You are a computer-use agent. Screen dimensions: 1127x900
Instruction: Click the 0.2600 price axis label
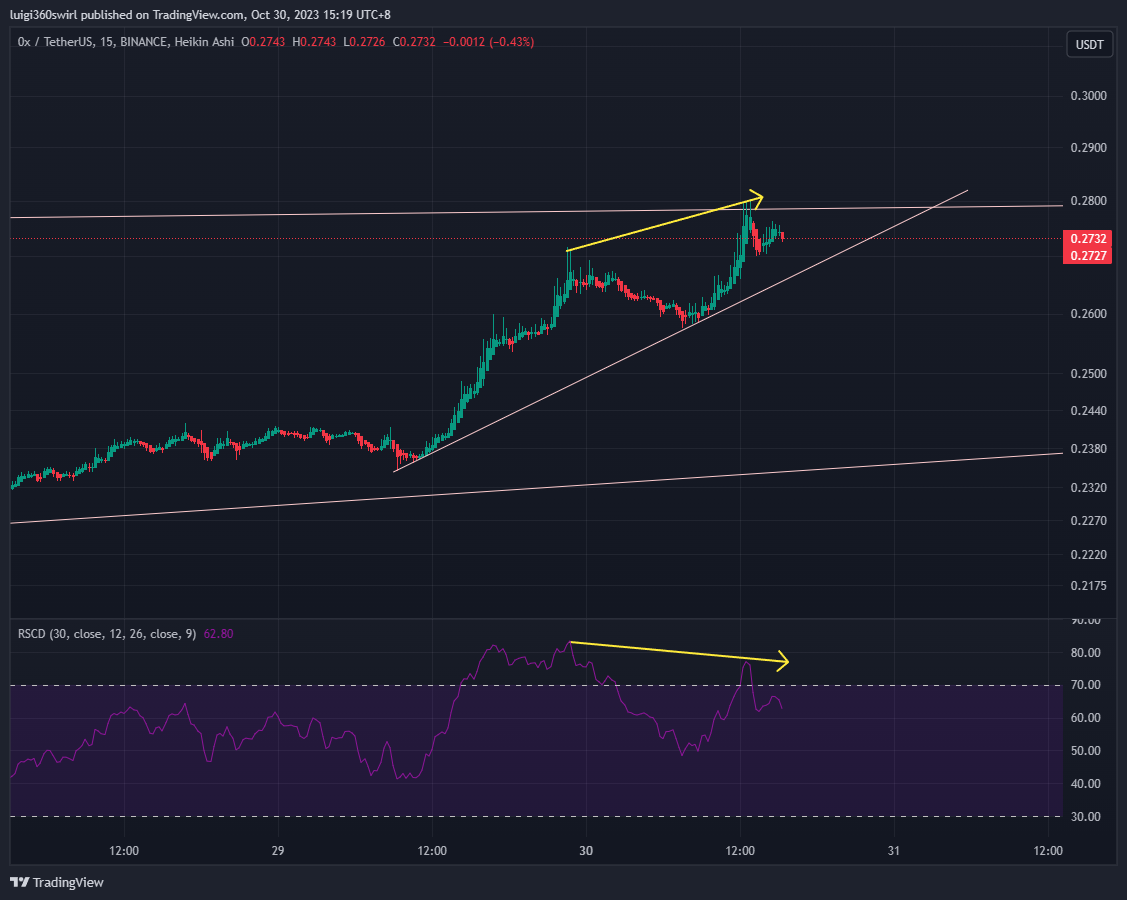coord(1088,313)
